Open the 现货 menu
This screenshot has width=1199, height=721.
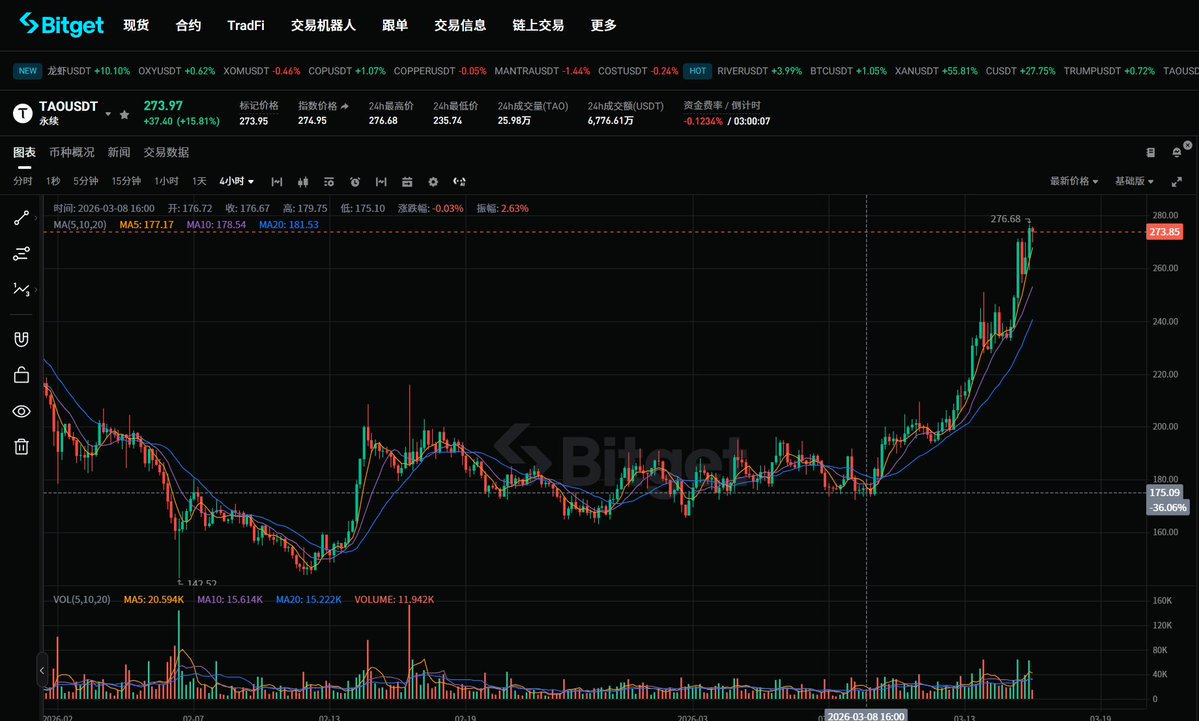pos(136,25)
